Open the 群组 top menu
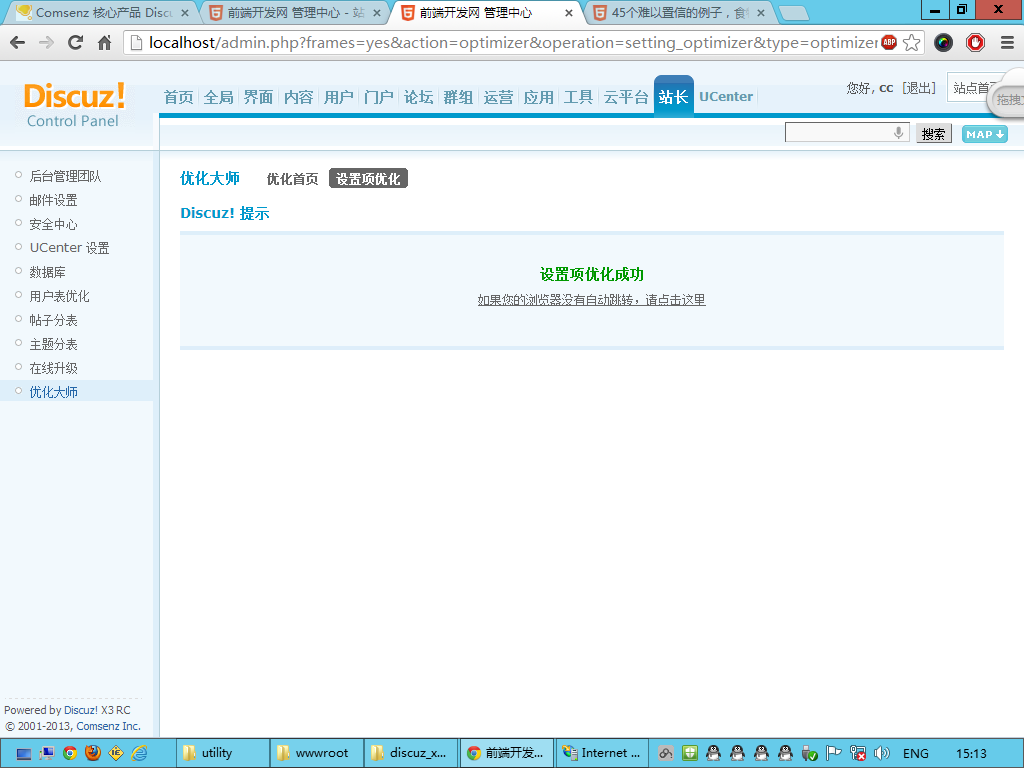Screen dimensions: 1024x768 (x=458, y=97)
